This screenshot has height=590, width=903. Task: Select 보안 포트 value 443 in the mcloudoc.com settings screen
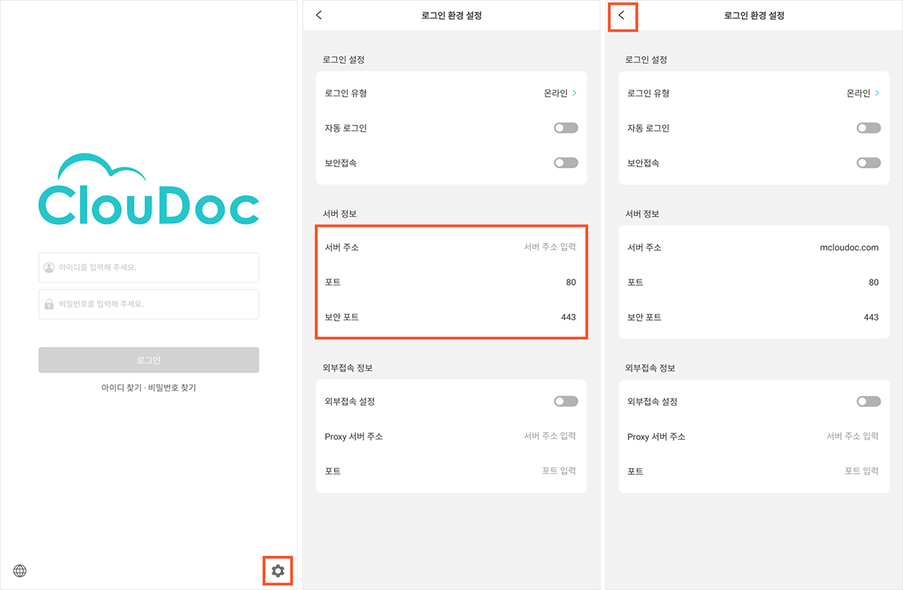coord(871,317)
